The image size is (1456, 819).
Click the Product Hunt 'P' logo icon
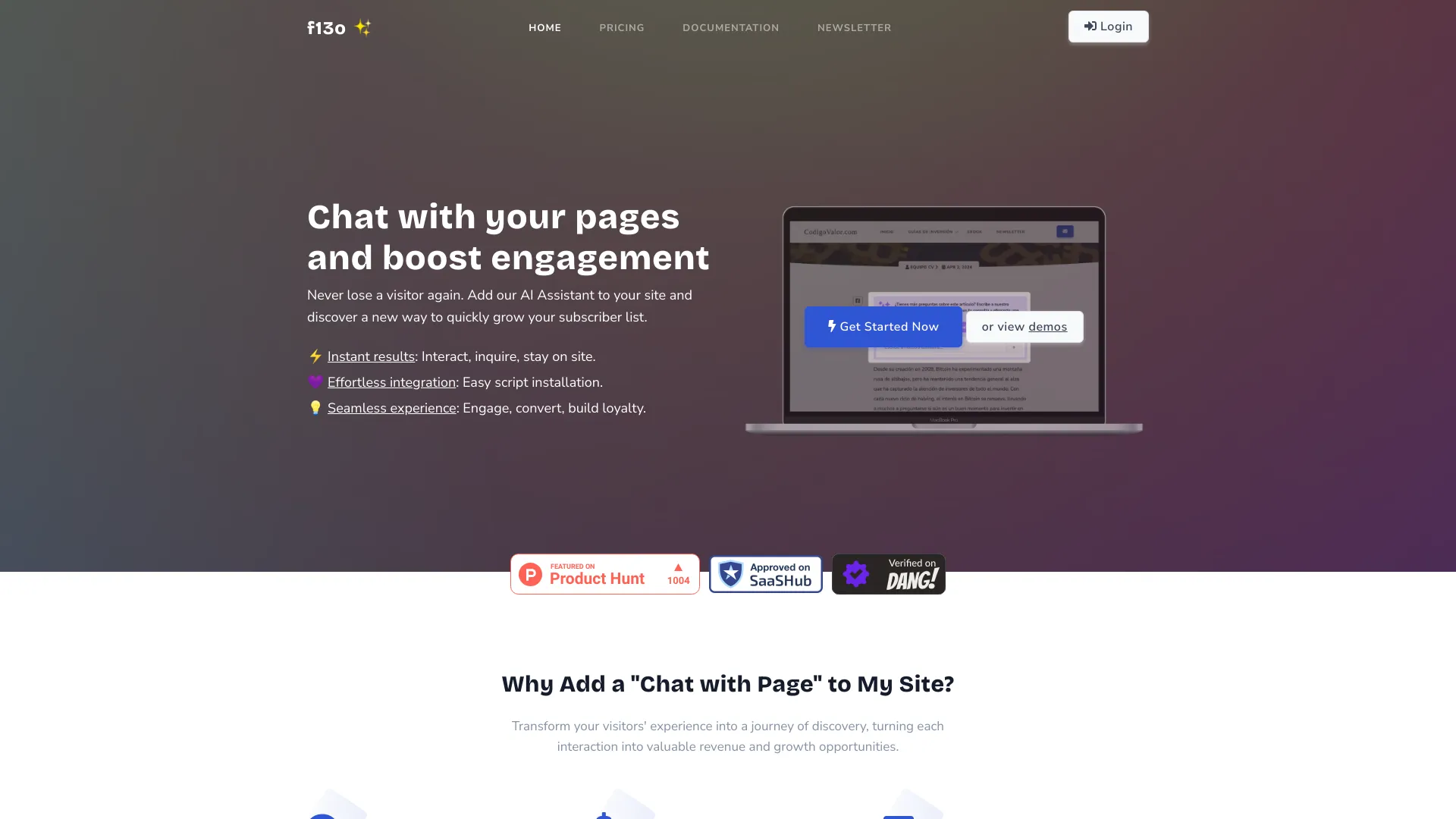530,574
